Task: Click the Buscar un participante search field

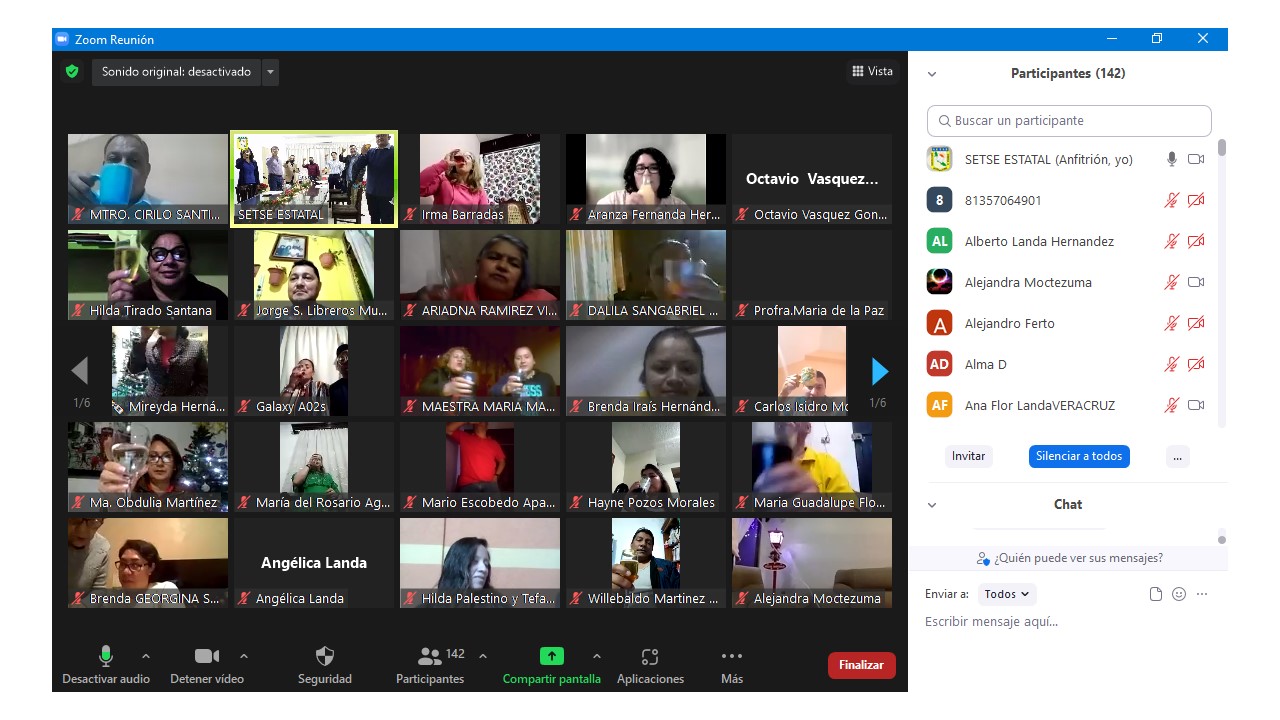Action: pyautogui.click(x=1069, y=120)
